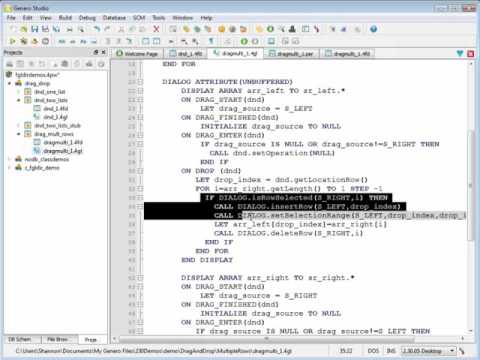Click the cursor position 35:22 indicator
This screenshot has width=480, height=360.
point(346,351)
